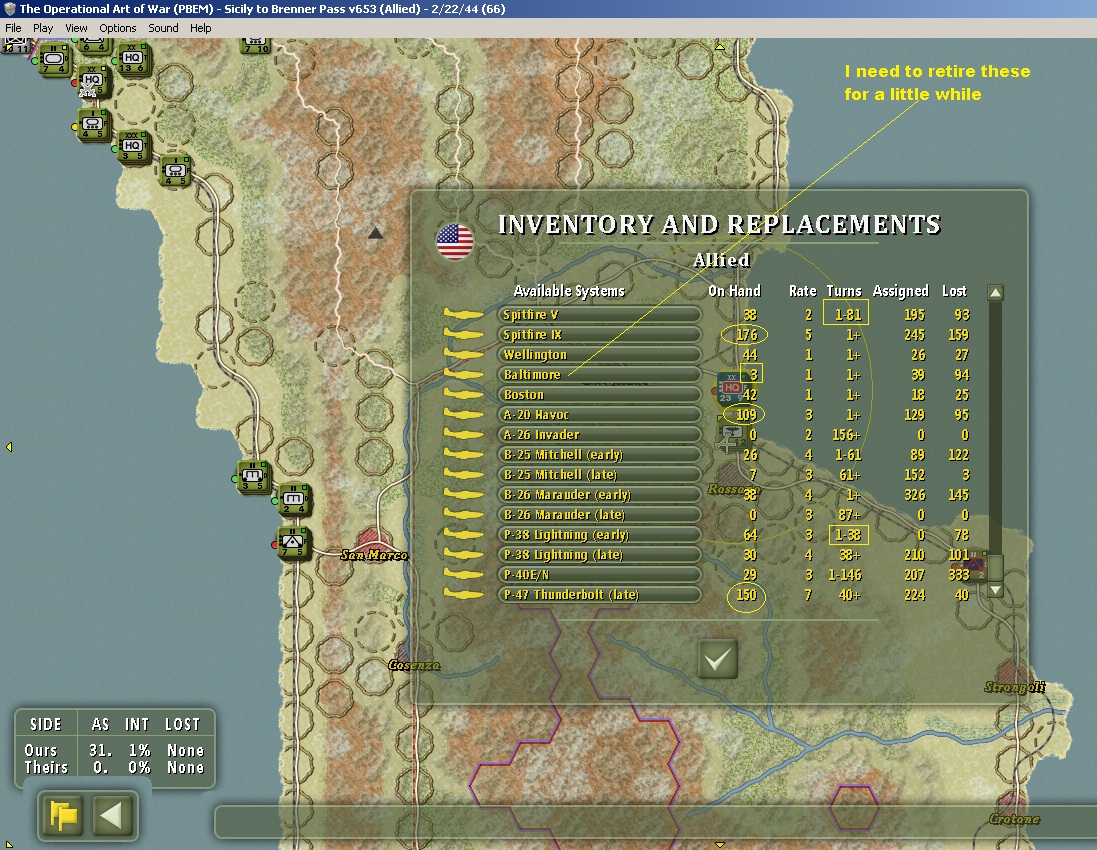Select the B-25 Mitchell (early) row

tap(599, 455)
